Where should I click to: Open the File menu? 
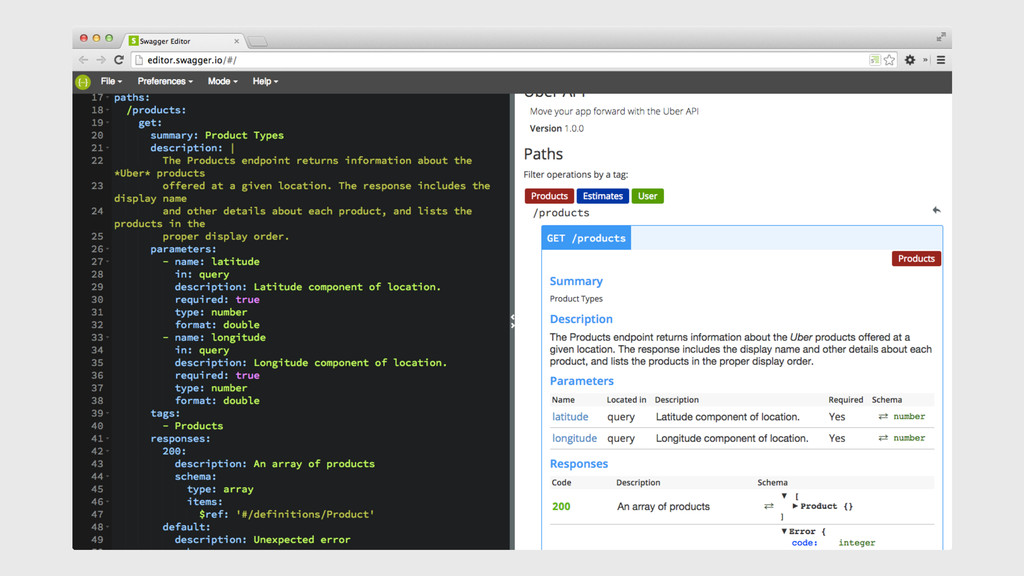pyautogui.click(x=111, y=81)
